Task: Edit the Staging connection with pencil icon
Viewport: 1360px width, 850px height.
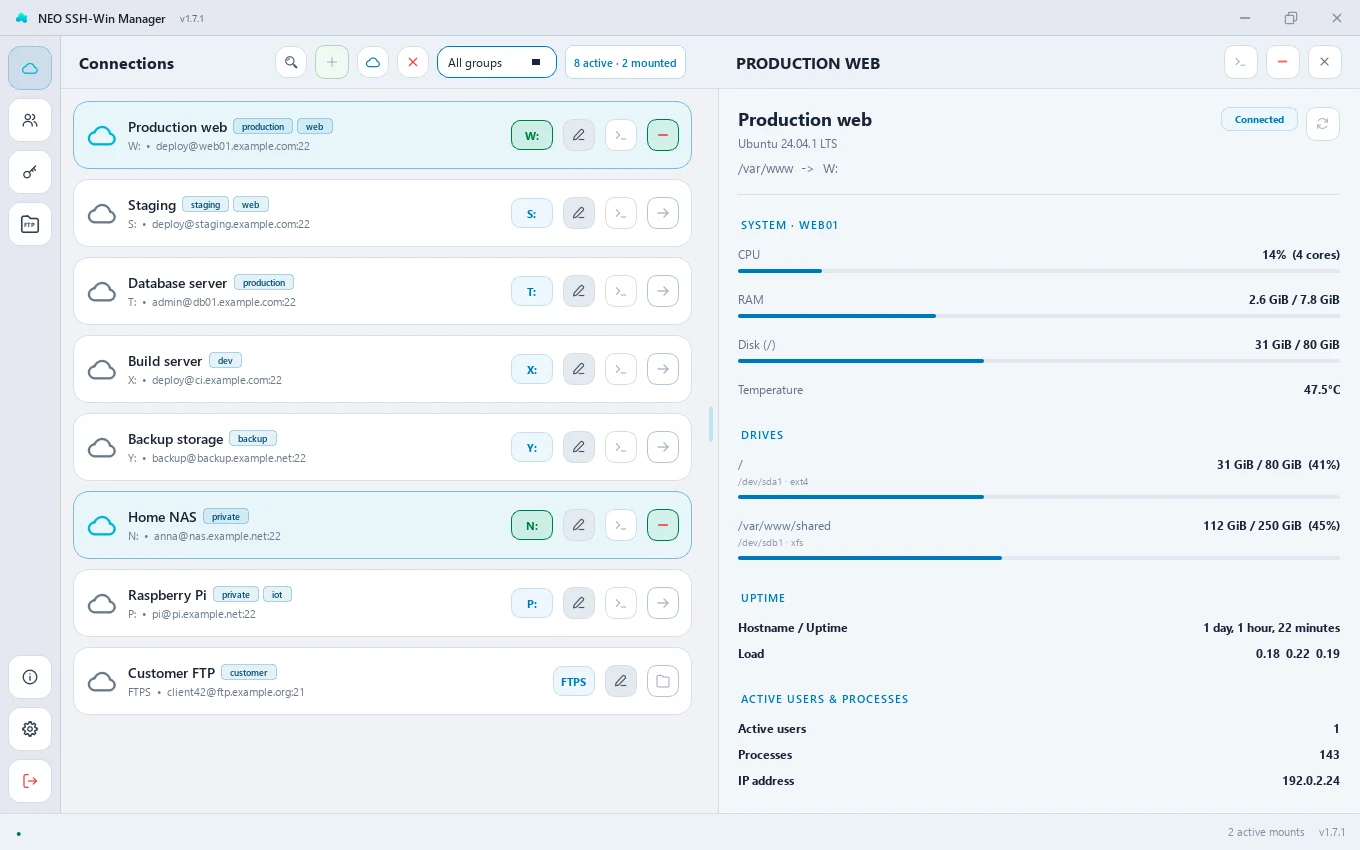Action: (x=579, y=213)
